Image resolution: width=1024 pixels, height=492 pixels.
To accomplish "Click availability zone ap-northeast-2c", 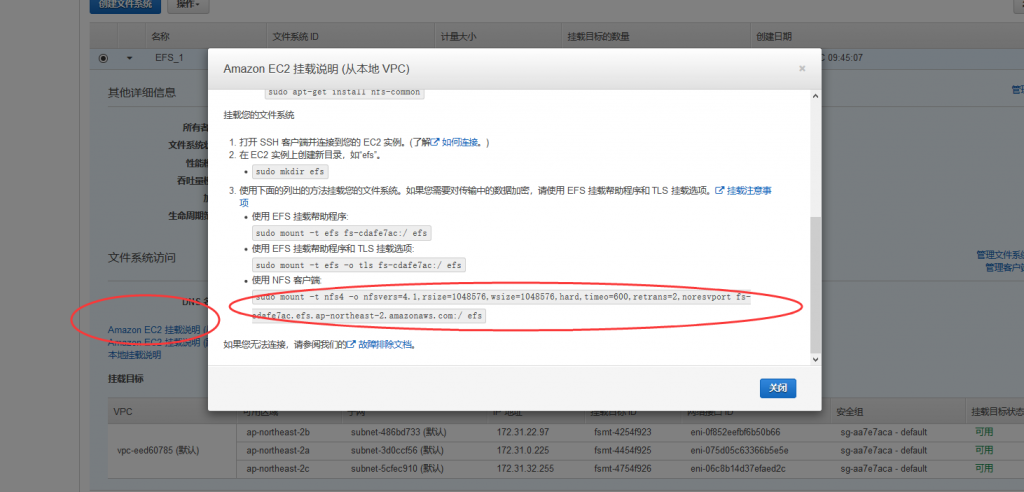I will tap(278, 468).
